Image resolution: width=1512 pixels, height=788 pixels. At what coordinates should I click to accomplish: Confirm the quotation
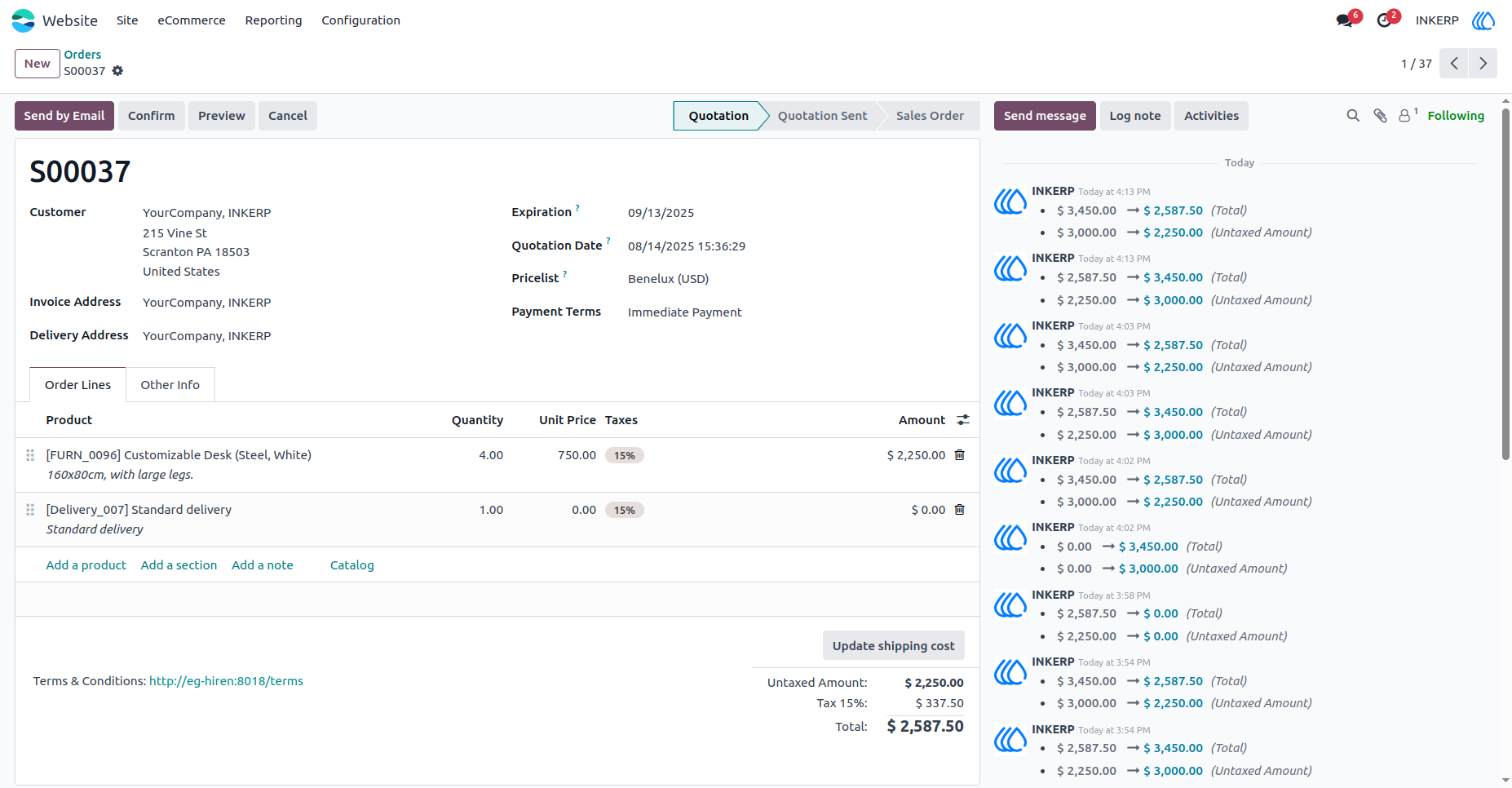(152, 116)
